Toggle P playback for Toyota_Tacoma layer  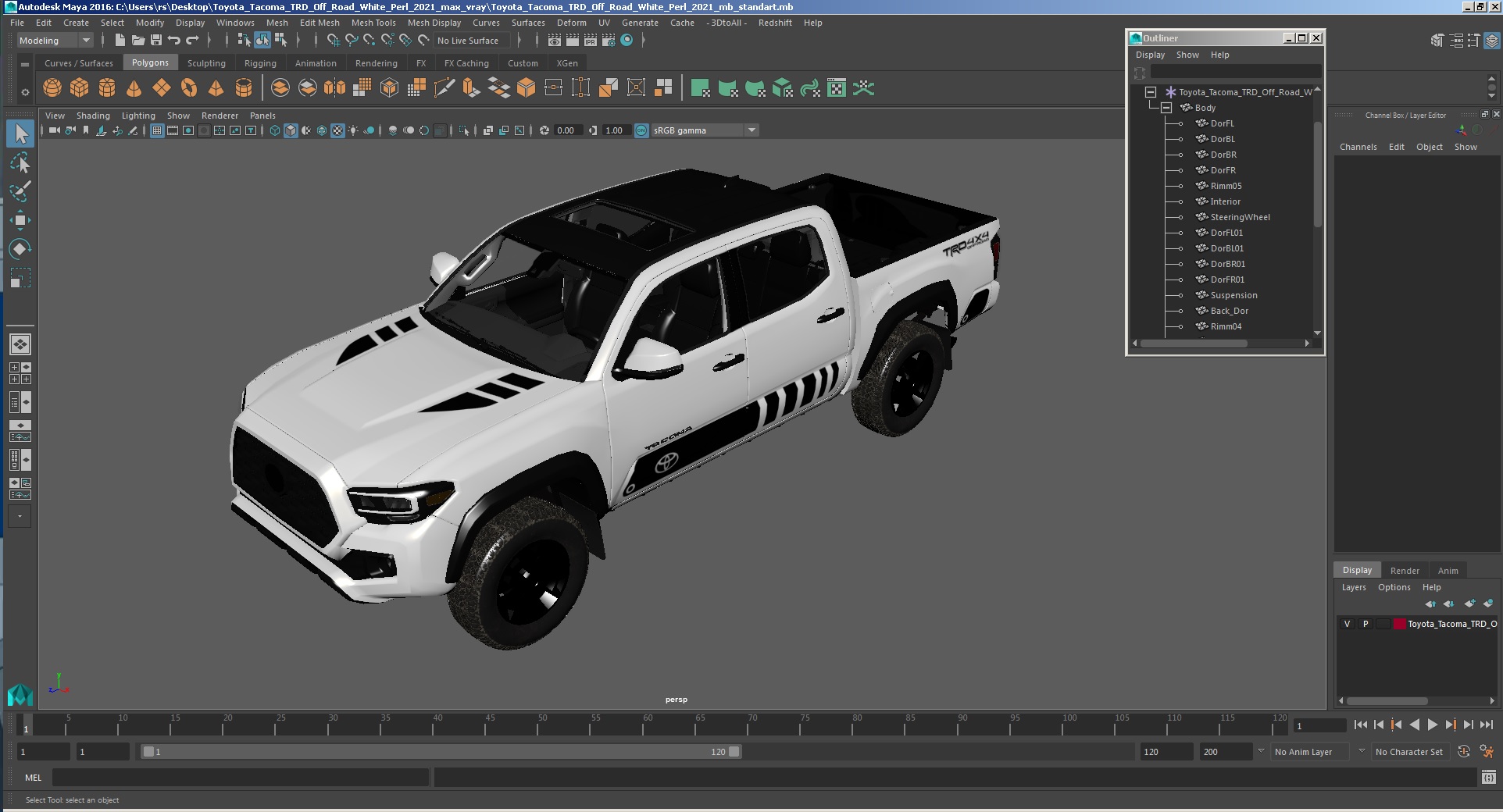(1366, 624)
